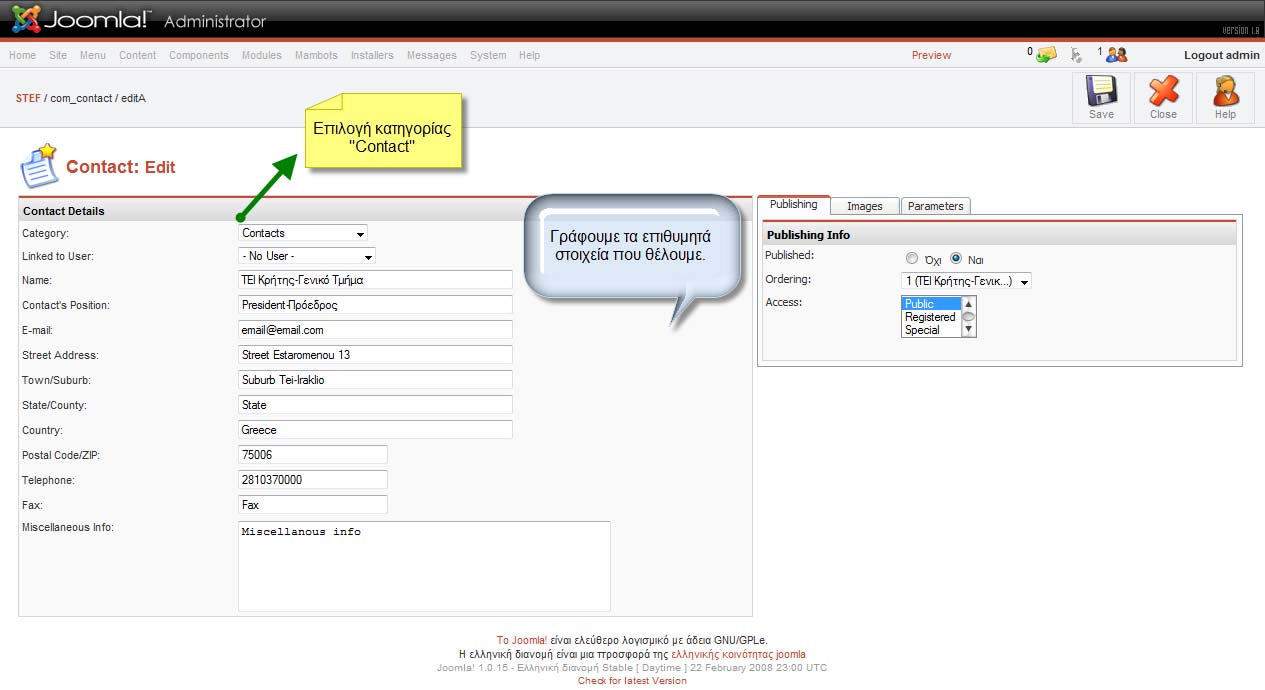This screenshot has width=1265, height=690.
Task: Open the Modules menu
Action: coord(262,55)
